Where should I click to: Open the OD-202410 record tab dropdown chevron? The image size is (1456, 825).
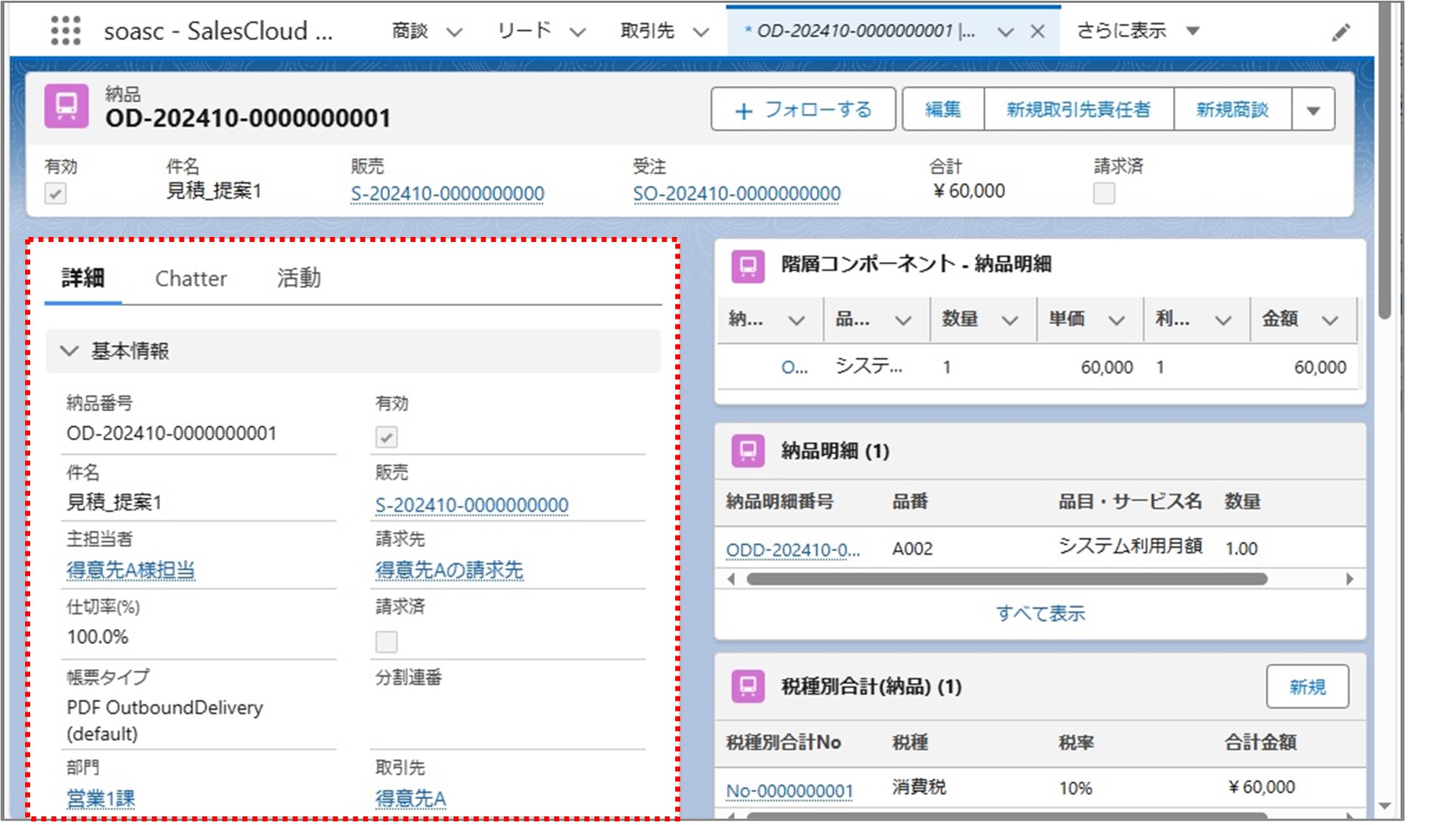[x=1006, y=32]
